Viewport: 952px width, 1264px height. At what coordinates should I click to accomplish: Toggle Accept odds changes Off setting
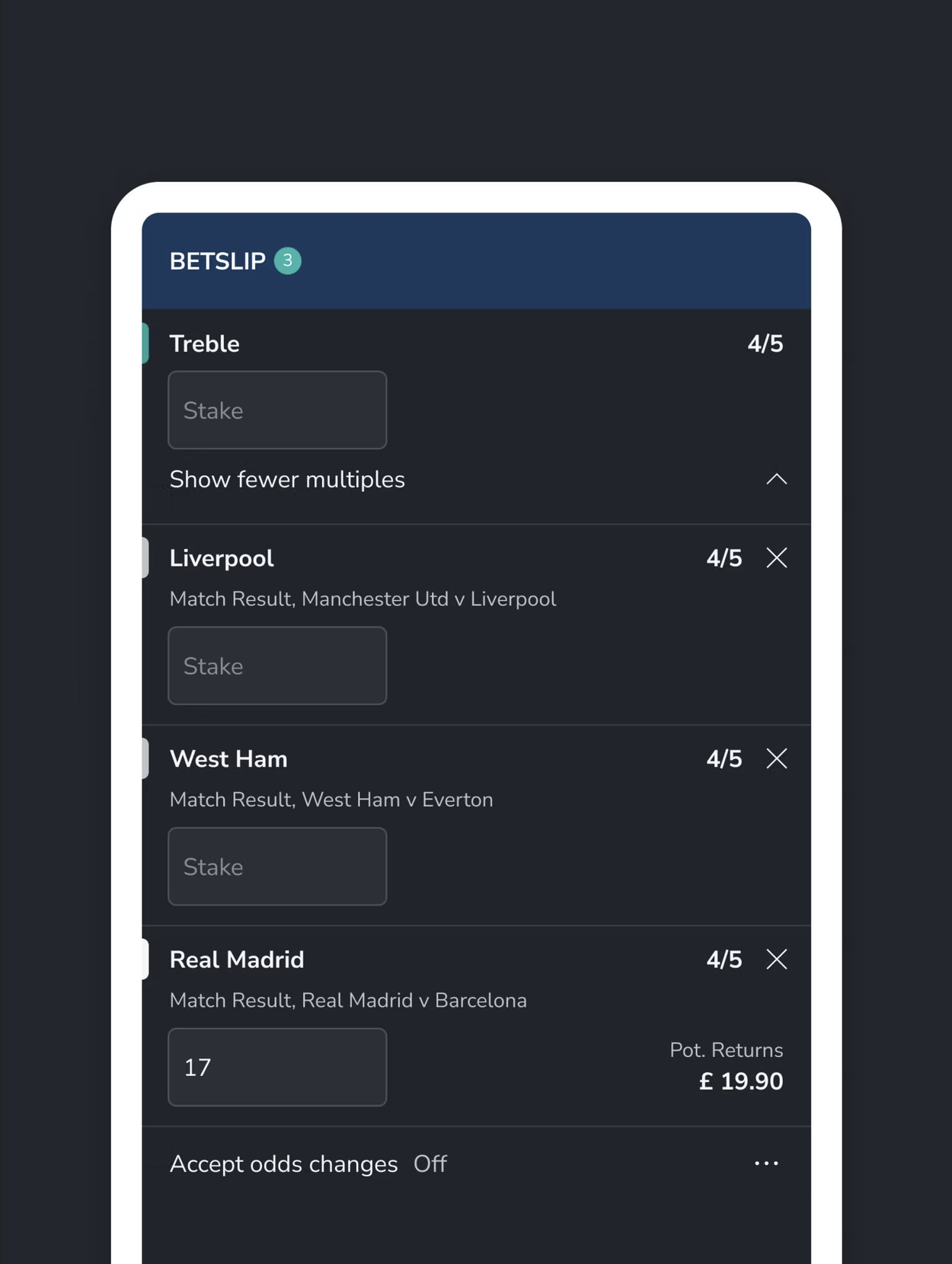pyautogui.click(x=430, y=1163)
